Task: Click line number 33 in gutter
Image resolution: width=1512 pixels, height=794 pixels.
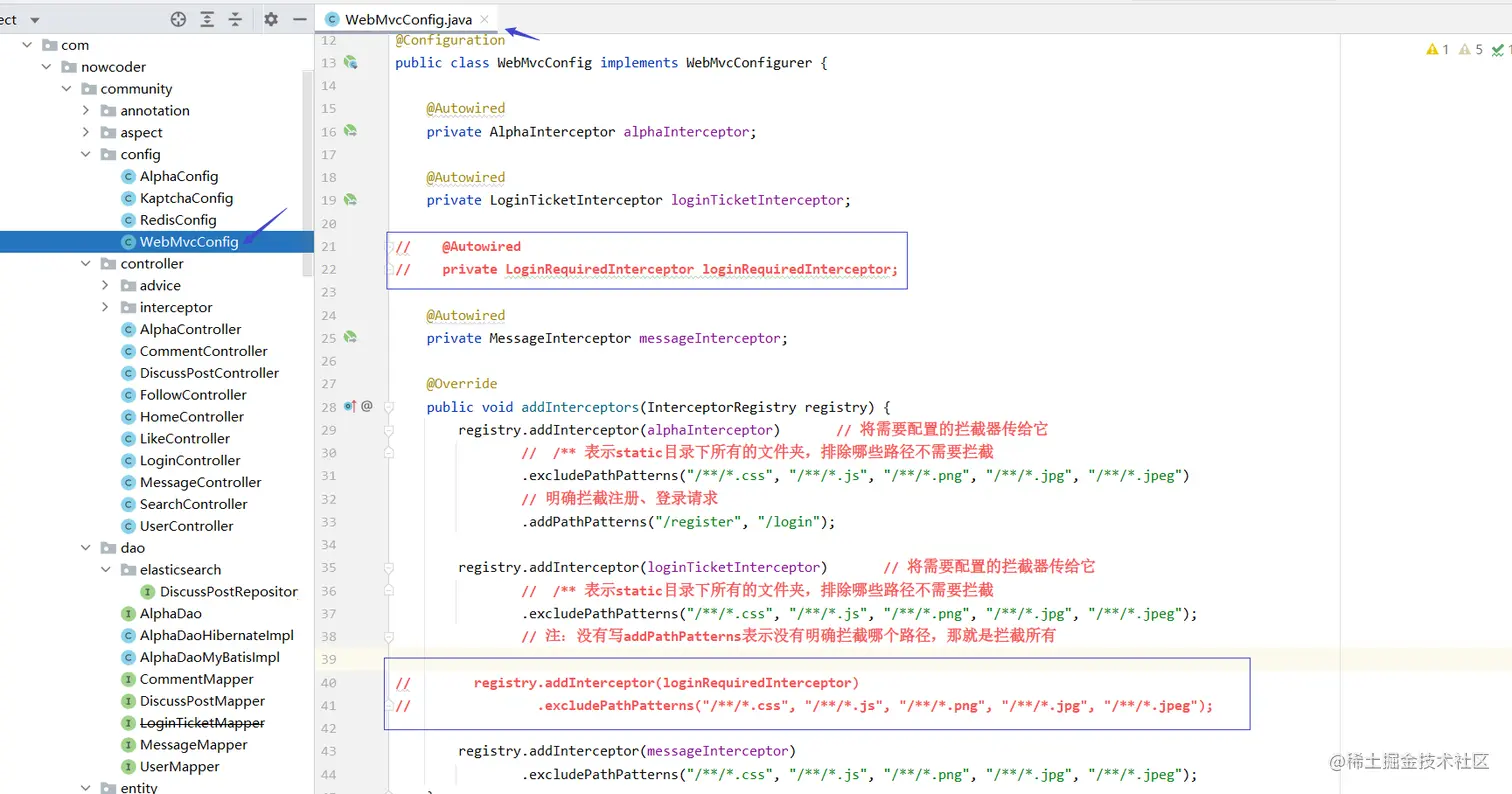Action: [x=328, y=522]
